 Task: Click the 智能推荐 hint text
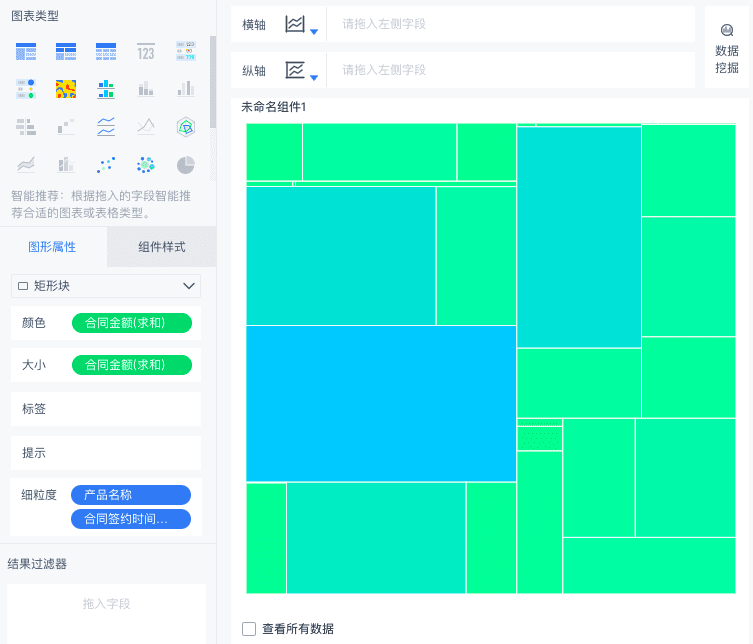101,204
